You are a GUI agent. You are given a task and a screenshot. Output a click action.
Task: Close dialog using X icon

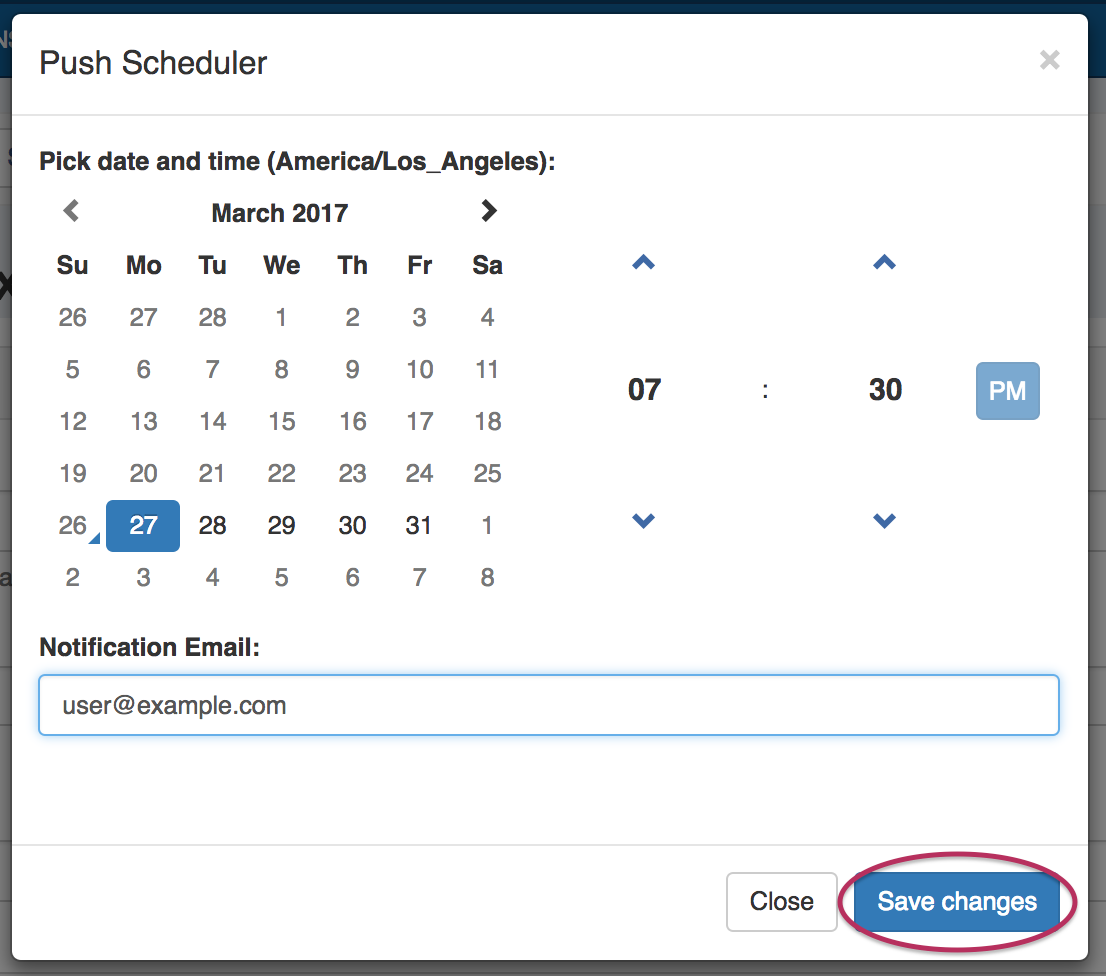click(1049, 61)
